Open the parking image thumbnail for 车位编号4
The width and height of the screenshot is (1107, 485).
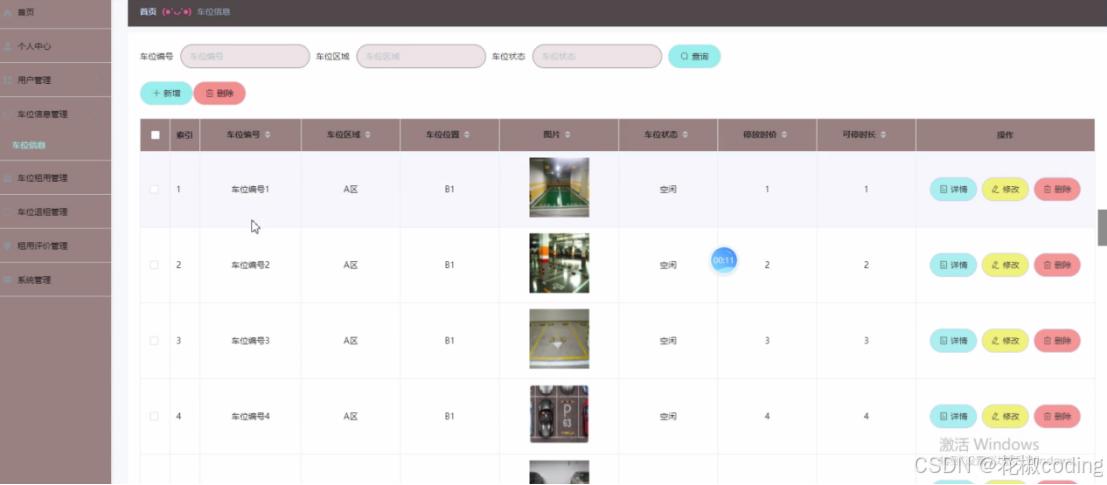click(559, 414)
